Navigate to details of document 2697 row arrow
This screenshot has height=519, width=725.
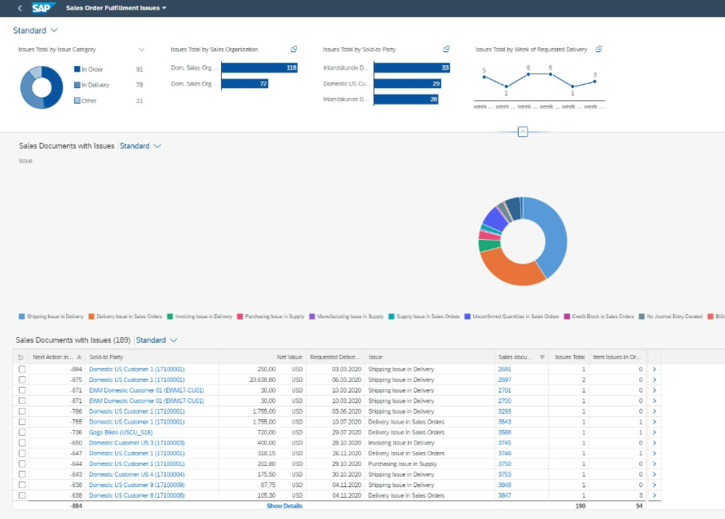click(x=654, y=380)
